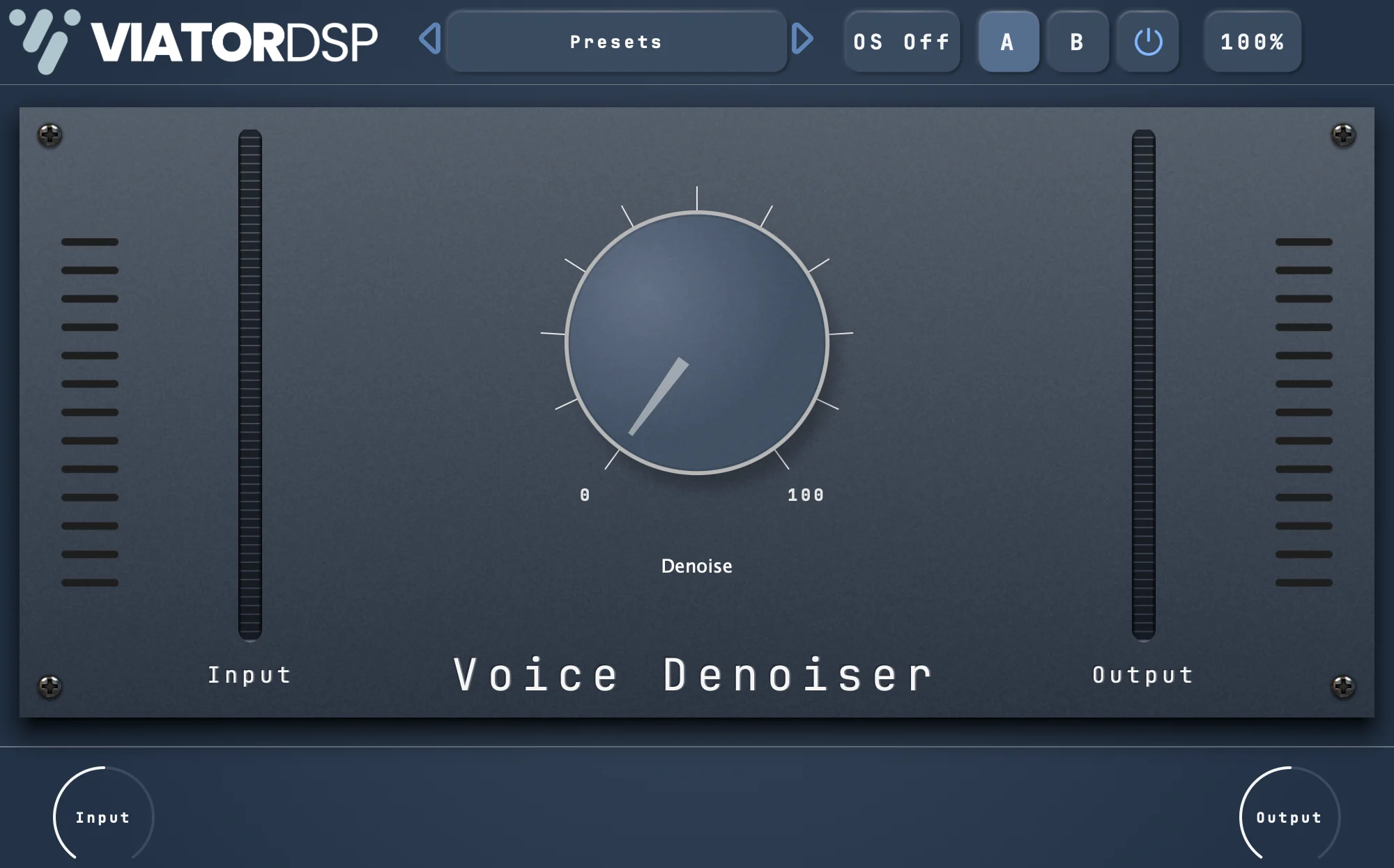The image size is (1394, 868).
Task: Click the Voice Denoiser title text
Action: pos(694,675)
